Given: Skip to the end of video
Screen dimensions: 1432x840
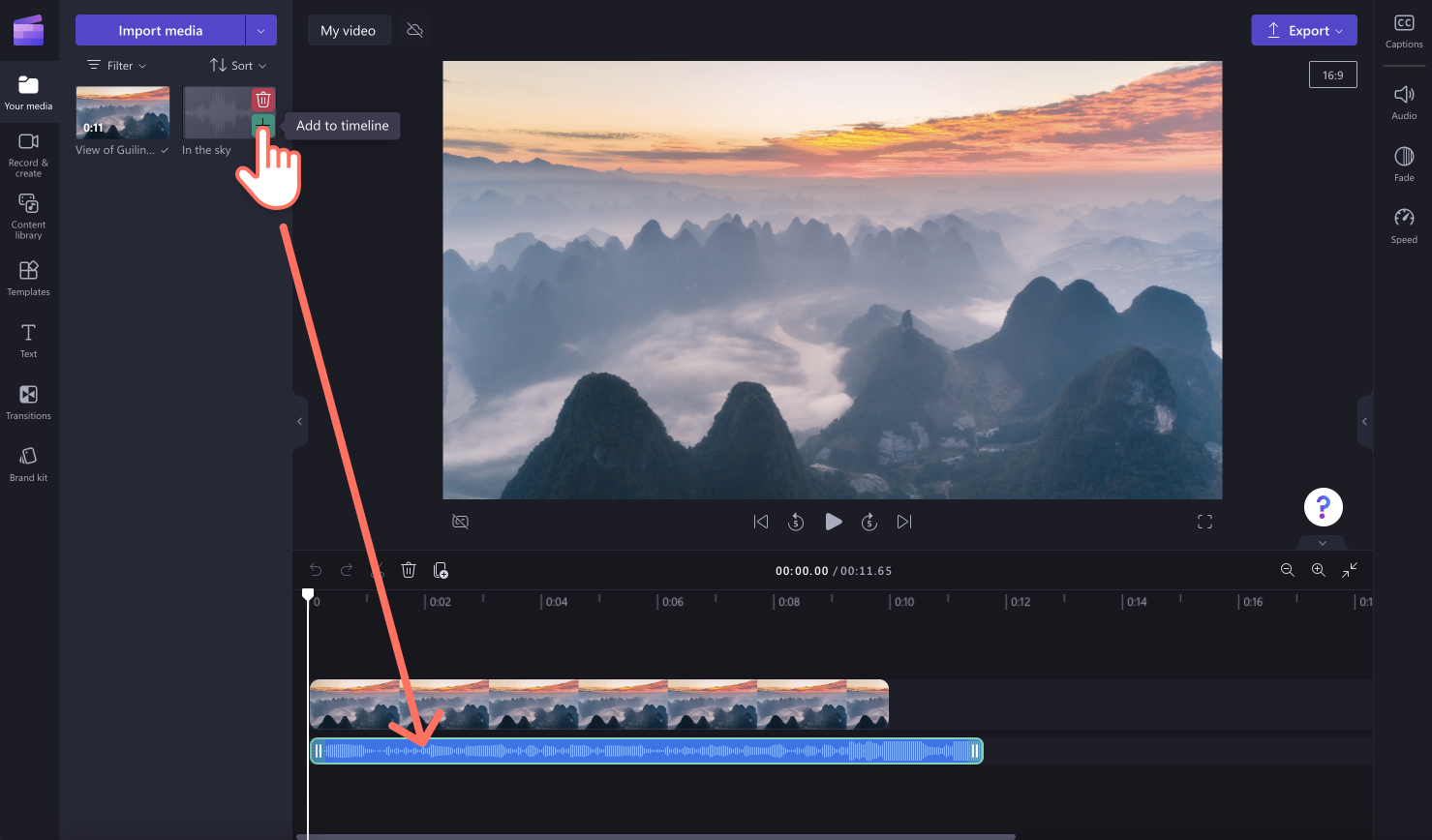Looking at the screenshot, I should click(904, 522).
